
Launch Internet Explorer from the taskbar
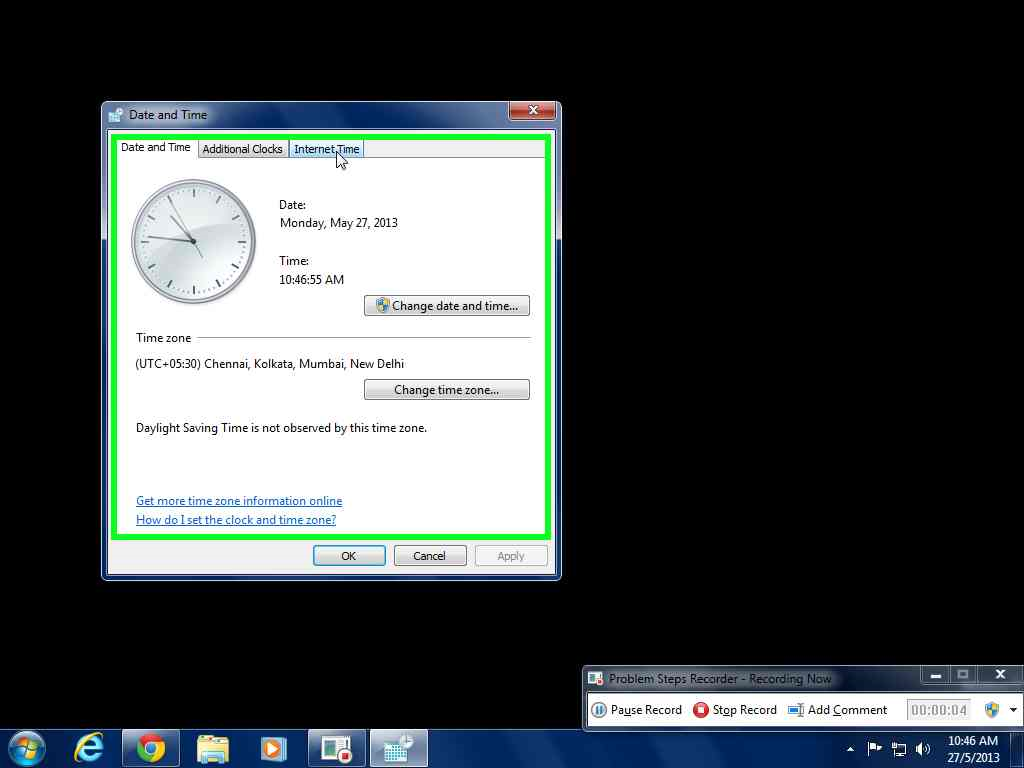click(x=88, y=747)
